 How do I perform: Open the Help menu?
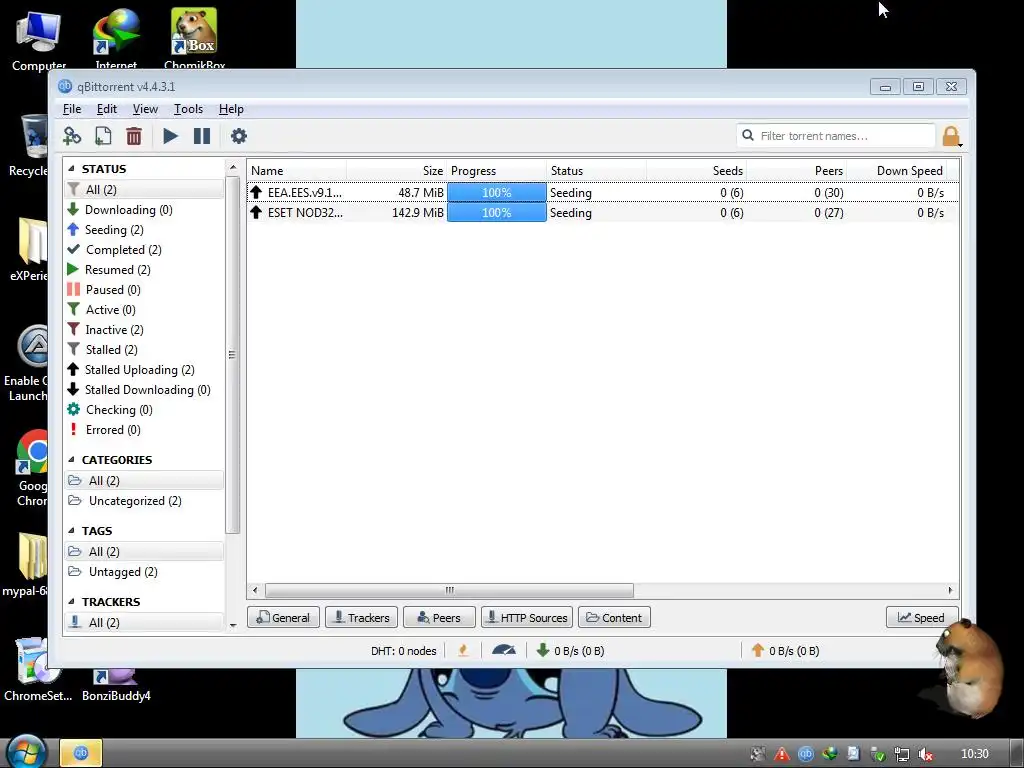231,109
